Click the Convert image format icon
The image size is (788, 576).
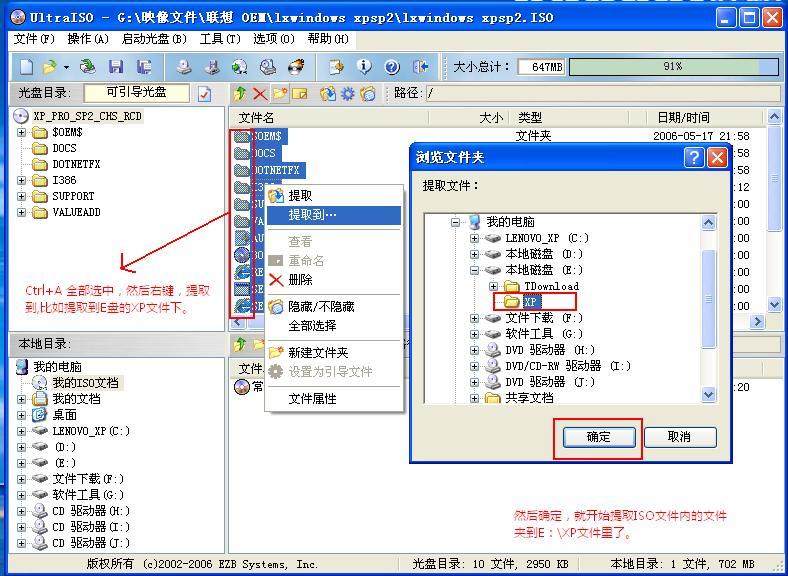pyautogui.click(x=240, y=66)
